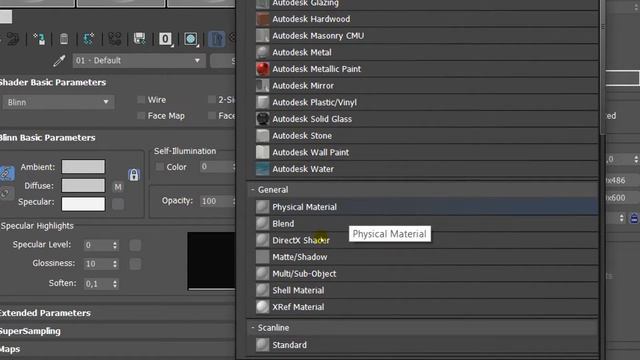
Task: Click the Make Unique icon
Action: pyautogui.click(x=115, y=39)
